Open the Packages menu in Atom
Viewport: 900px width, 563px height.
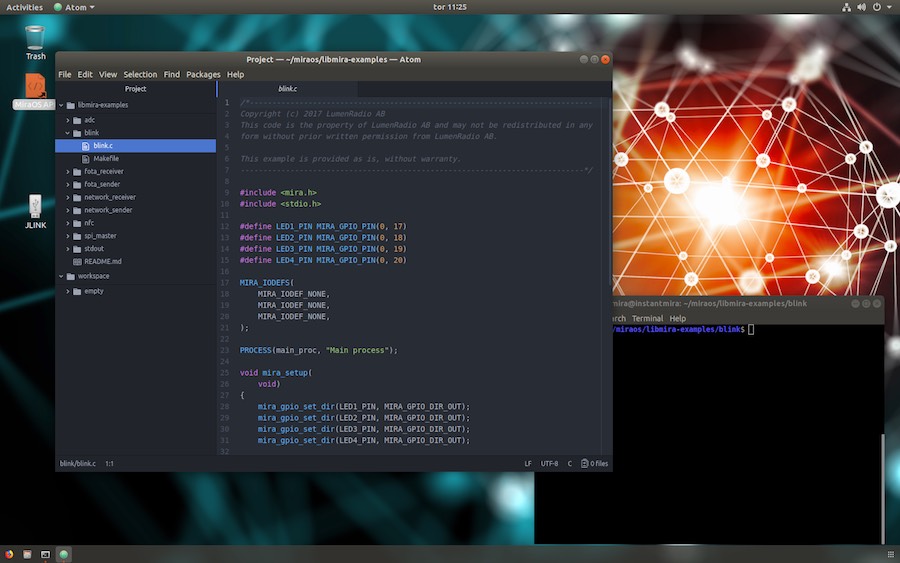[x=203, y=75]
